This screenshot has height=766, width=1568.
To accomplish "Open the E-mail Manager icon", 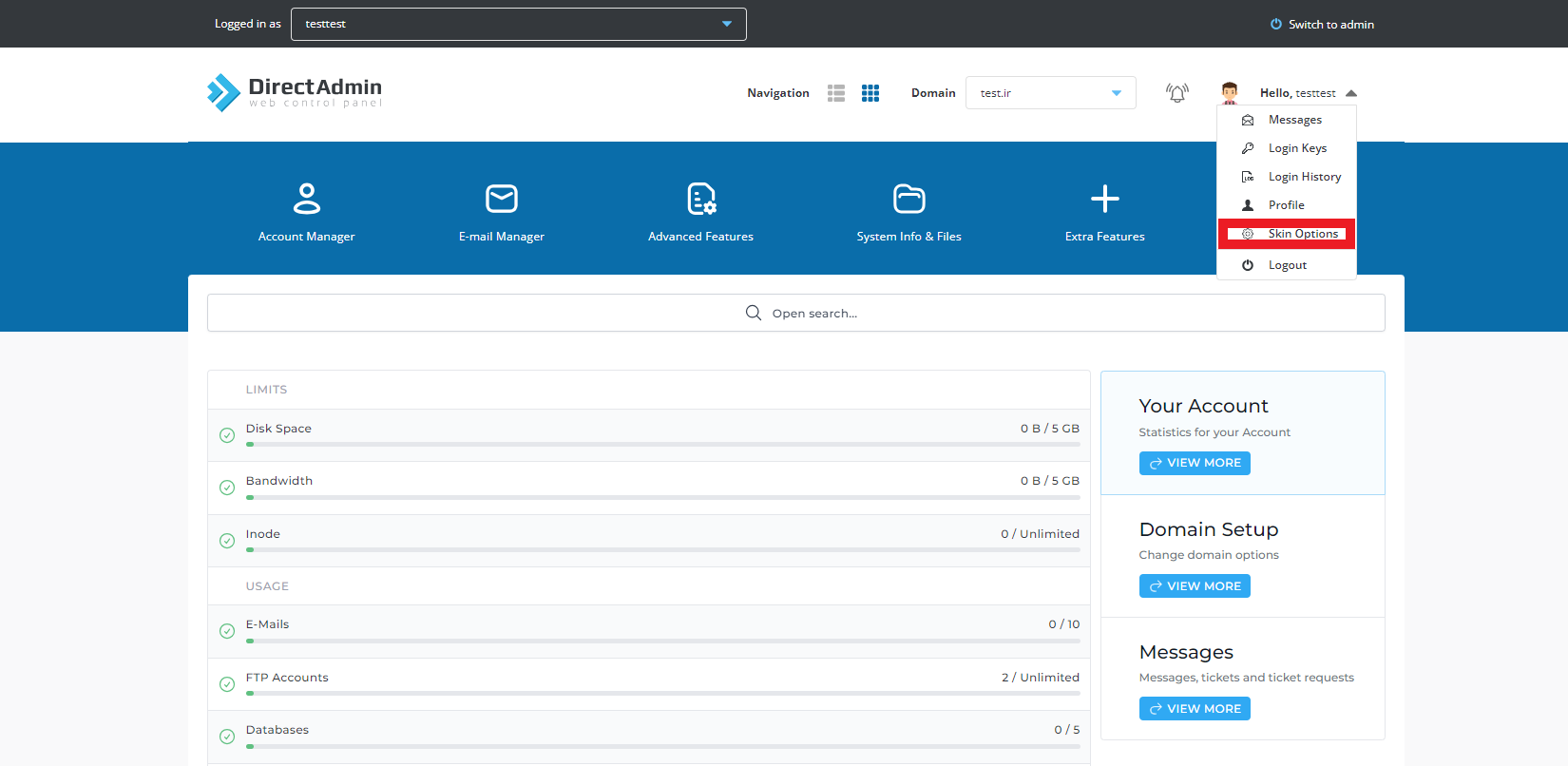I will [501, 199].
